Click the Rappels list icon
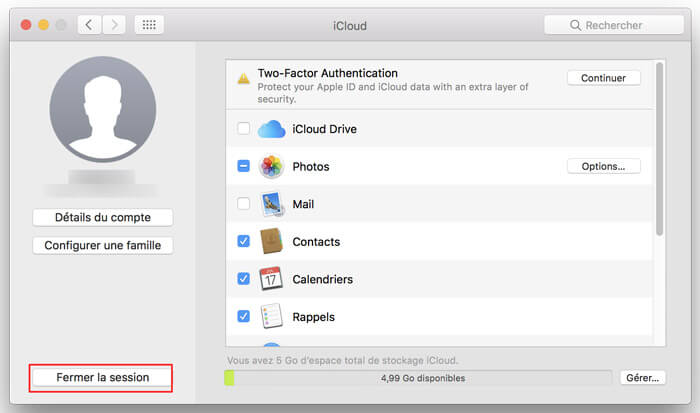Viewport: 700px width, 413px height. point(271,316)
